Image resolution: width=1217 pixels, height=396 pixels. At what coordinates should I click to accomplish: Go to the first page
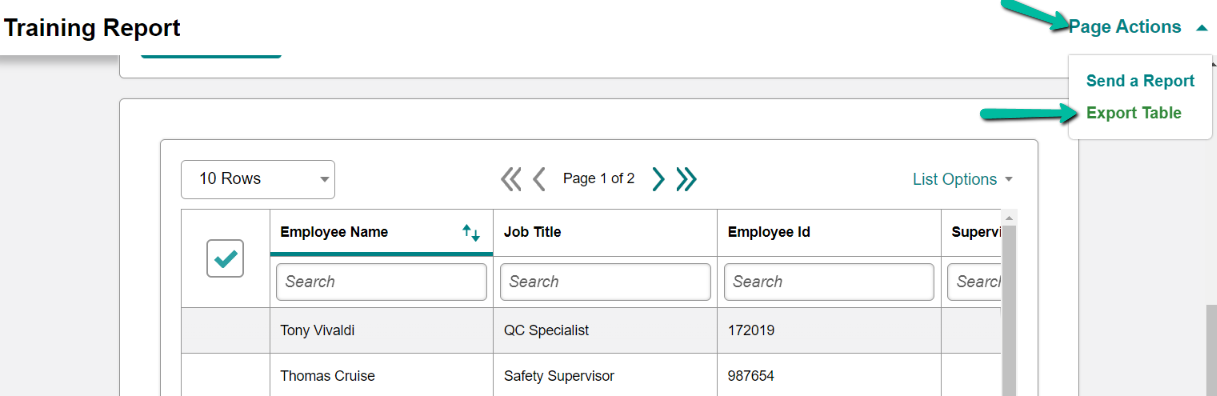[511, 179]
